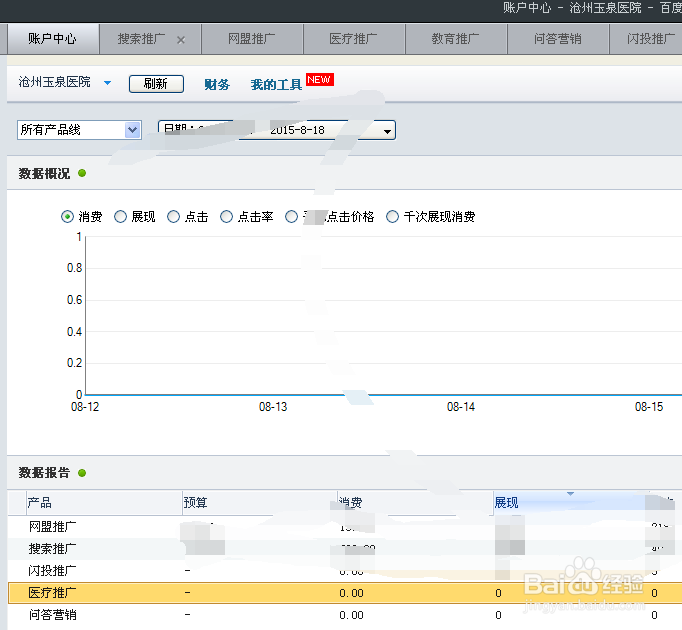This screenshot has width=682, height=630.
Task: Click the 沧州玉泉医院 account name
Action: (x=54, y=82)
